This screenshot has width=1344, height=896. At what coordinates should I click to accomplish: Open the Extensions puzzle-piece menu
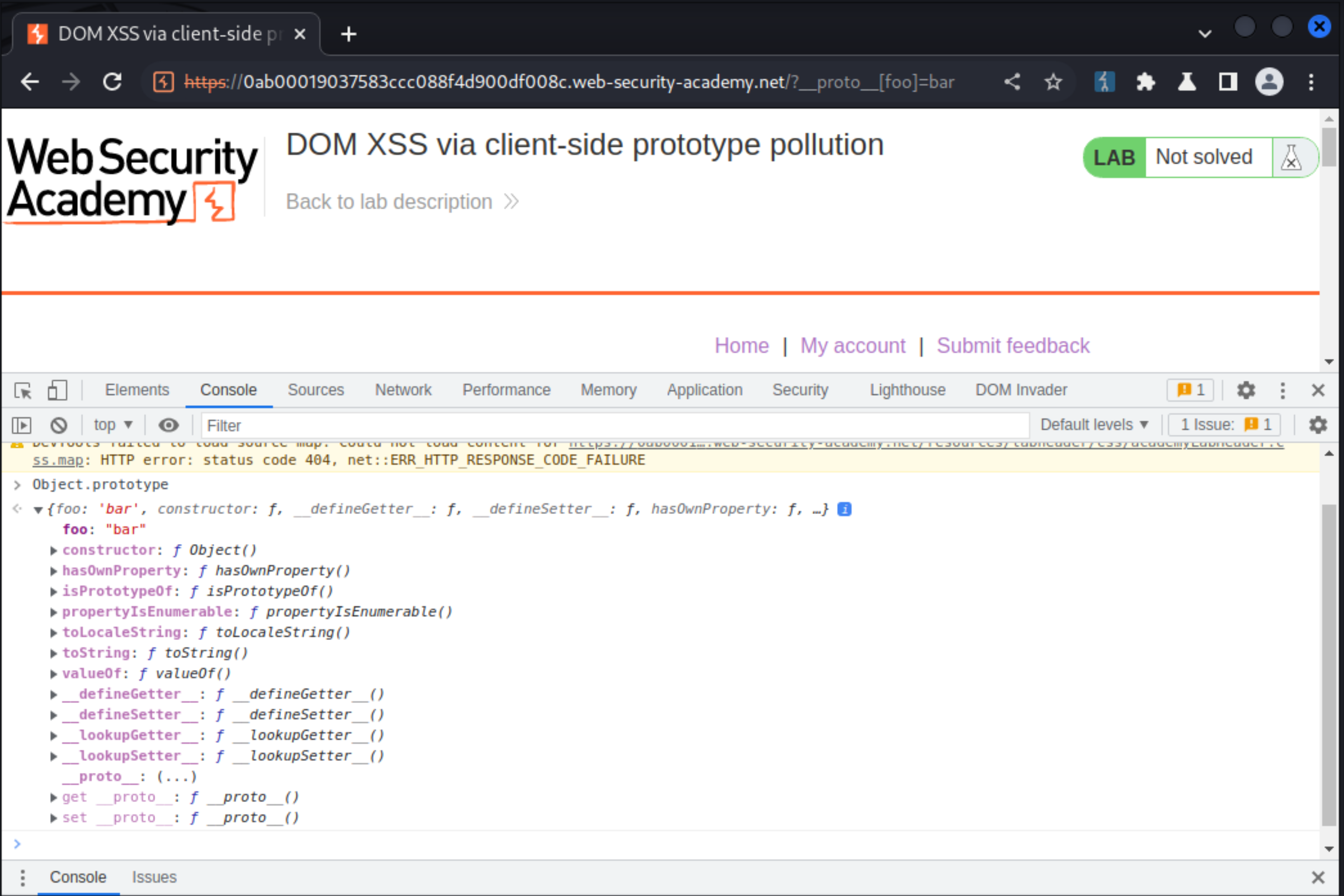[1146, 82]
